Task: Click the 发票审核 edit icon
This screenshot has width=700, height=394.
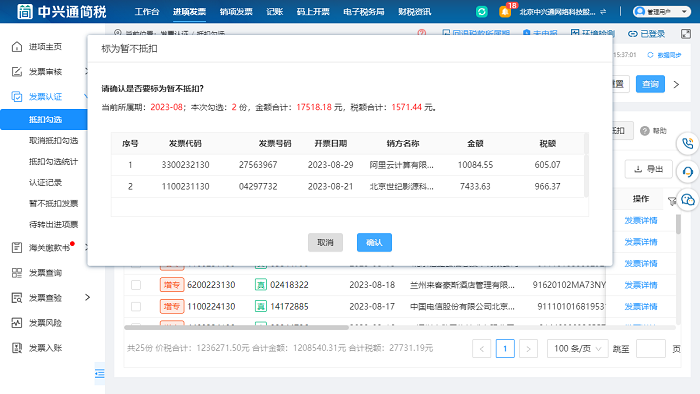Action: tap(17, 71)
